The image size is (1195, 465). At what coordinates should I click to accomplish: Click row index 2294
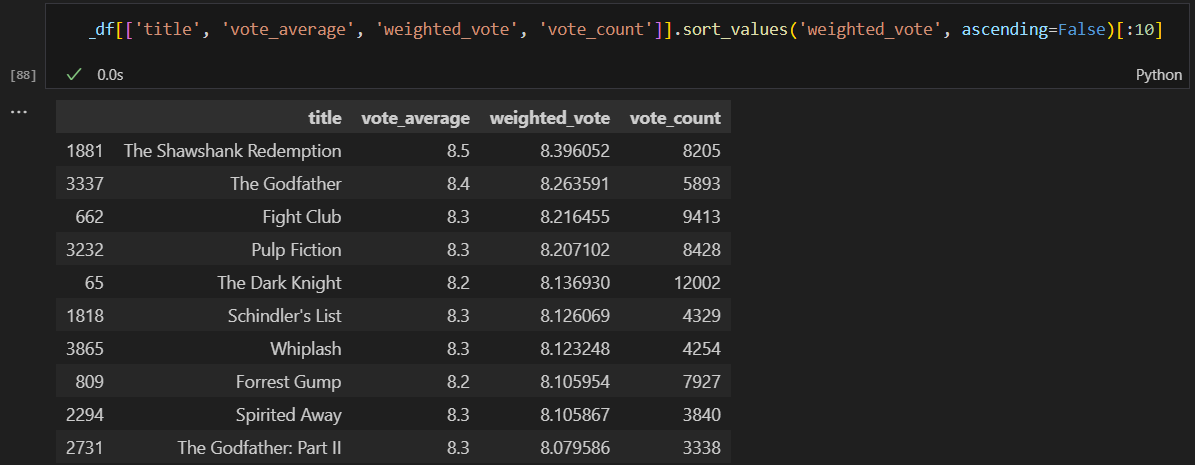(x=85, y=415)
